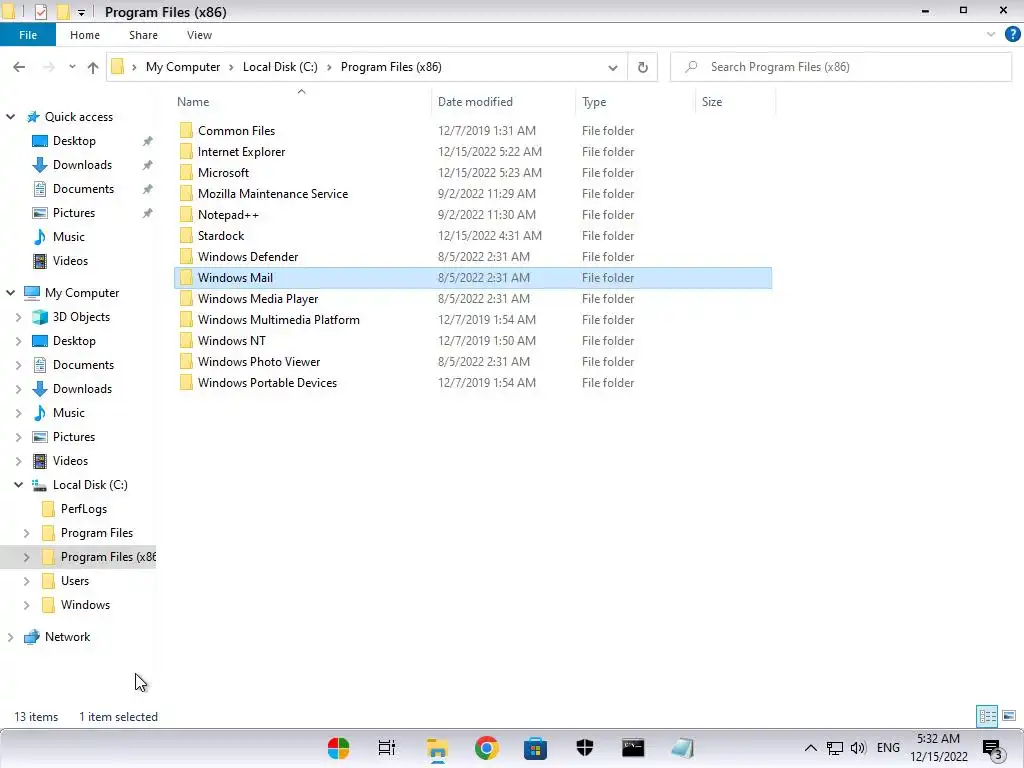Viewport: 1024px width, 768px height.
Task: Click the volume speaker tray icon
Action: 858,748
